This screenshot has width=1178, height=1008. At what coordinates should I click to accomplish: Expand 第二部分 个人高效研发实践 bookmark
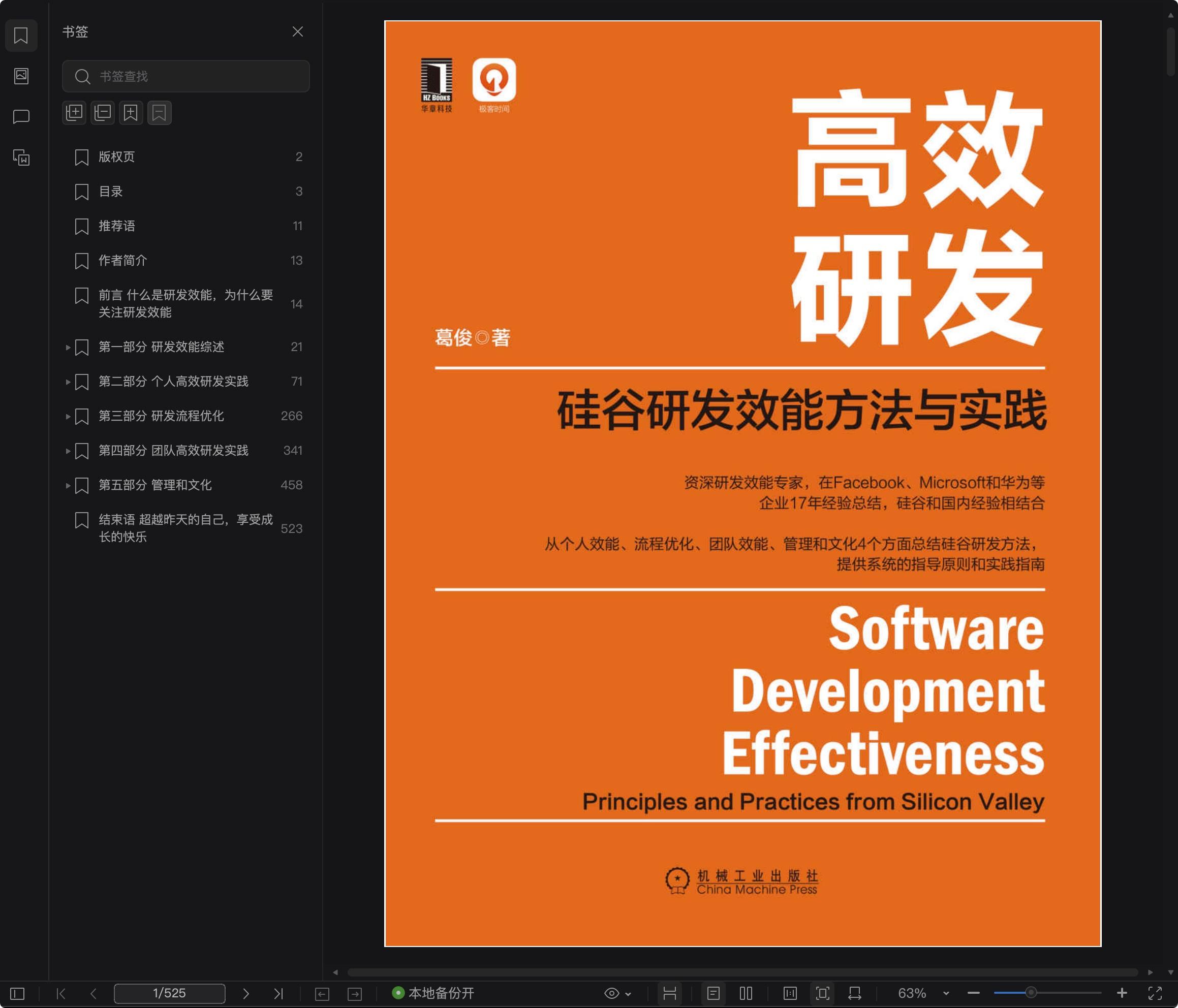68,382
